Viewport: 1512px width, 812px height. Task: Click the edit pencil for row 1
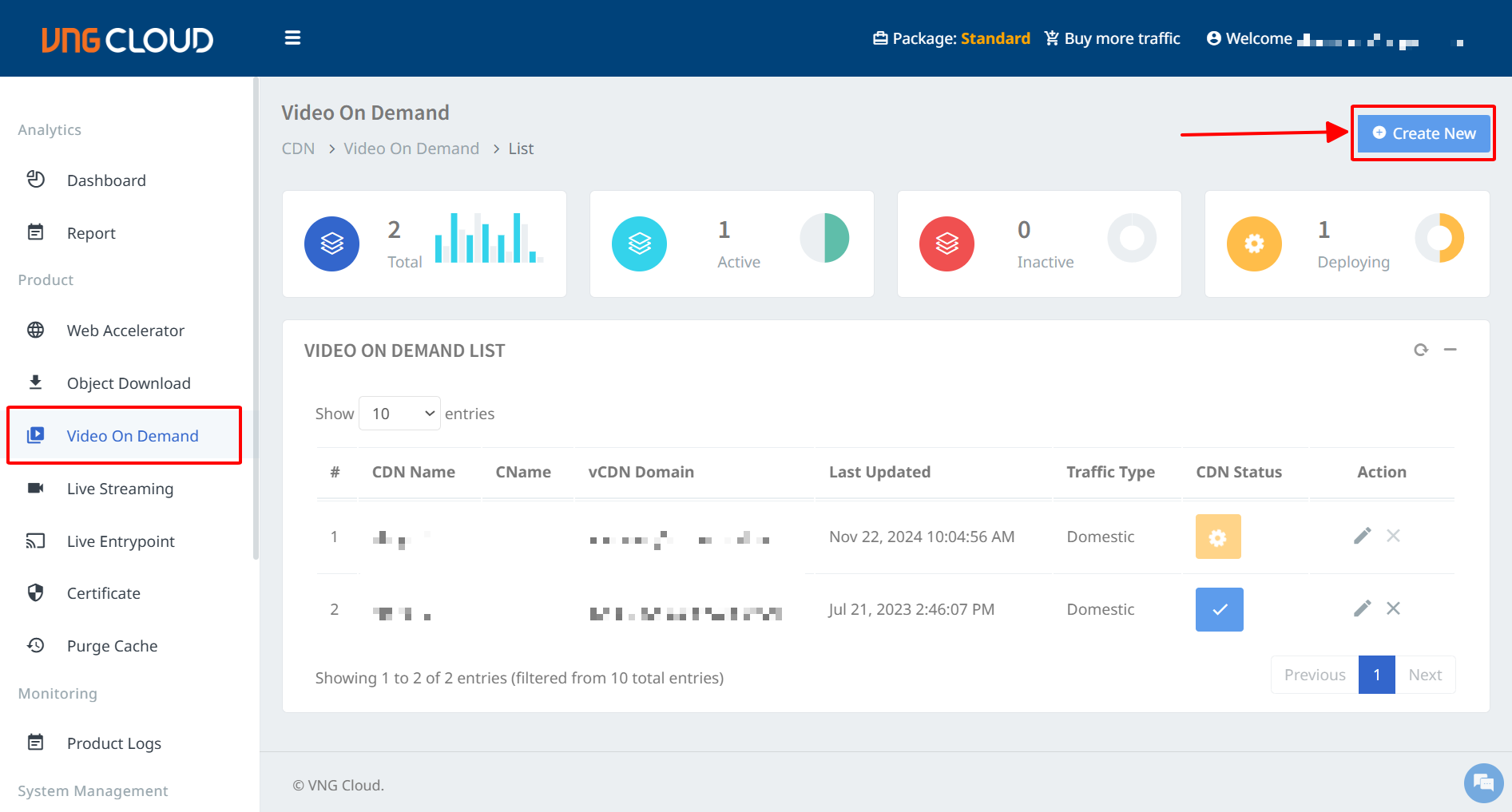[x=1362, y=536]
